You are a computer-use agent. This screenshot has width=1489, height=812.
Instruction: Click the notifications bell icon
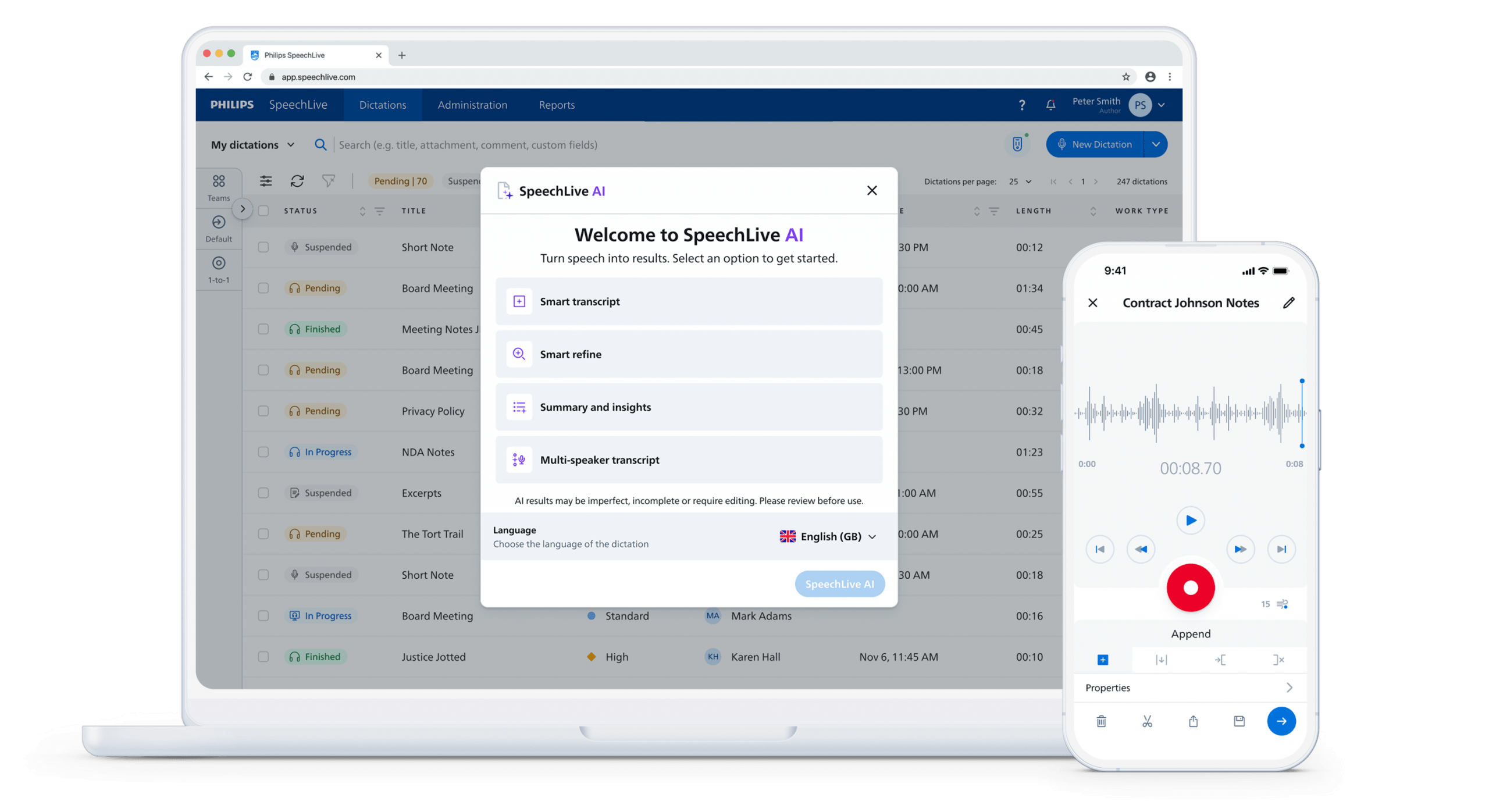(x=1050, y=105)
